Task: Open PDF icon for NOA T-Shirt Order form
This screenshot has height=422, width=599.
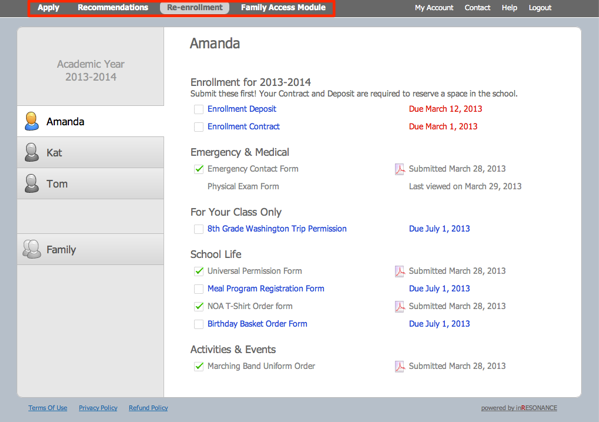Action: click(399, 306)
